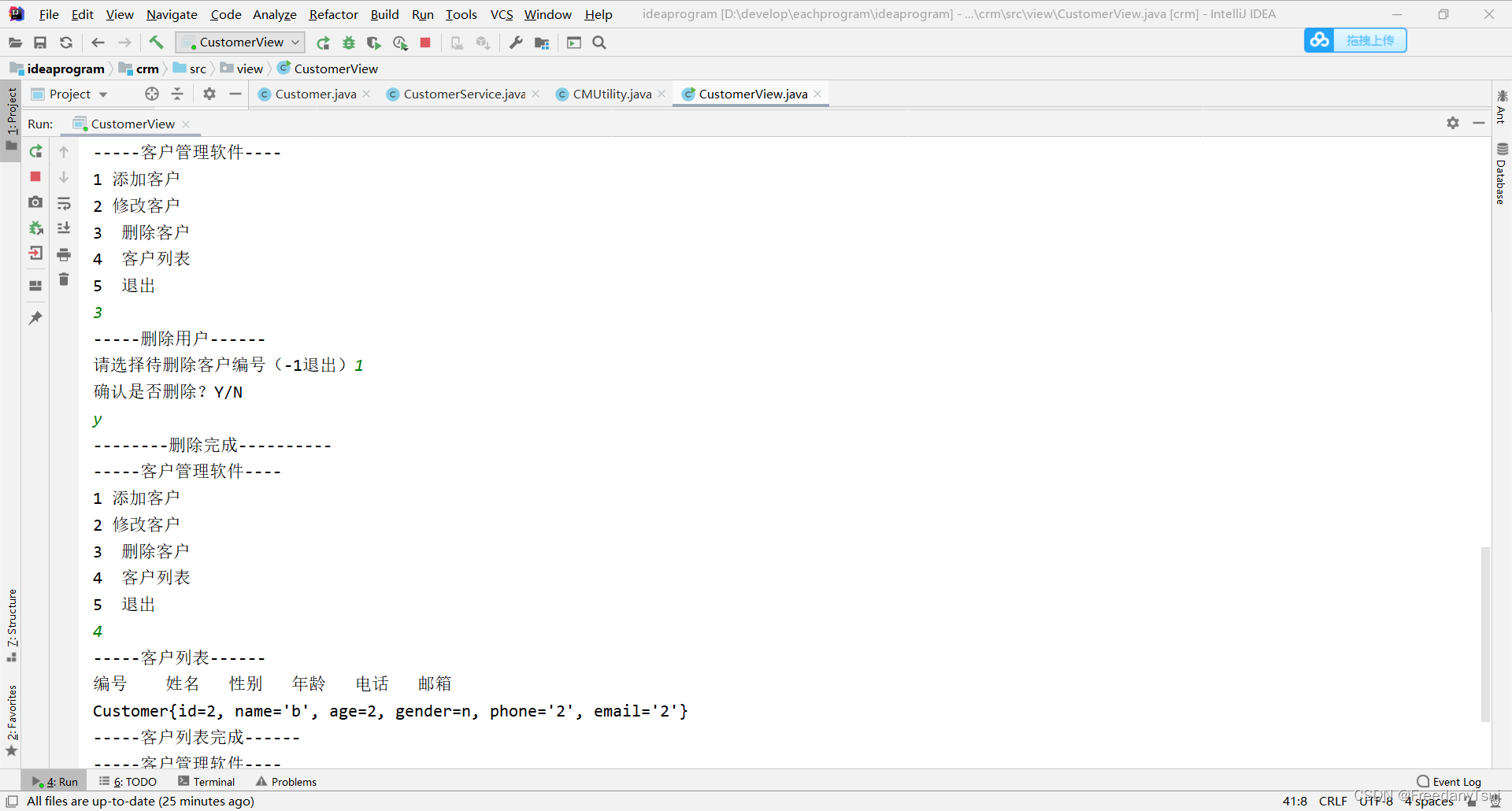The width and height of the screenshot is (1512, 811).
Task: Open the Refactor menu
Action: click(x=333, y=14)
